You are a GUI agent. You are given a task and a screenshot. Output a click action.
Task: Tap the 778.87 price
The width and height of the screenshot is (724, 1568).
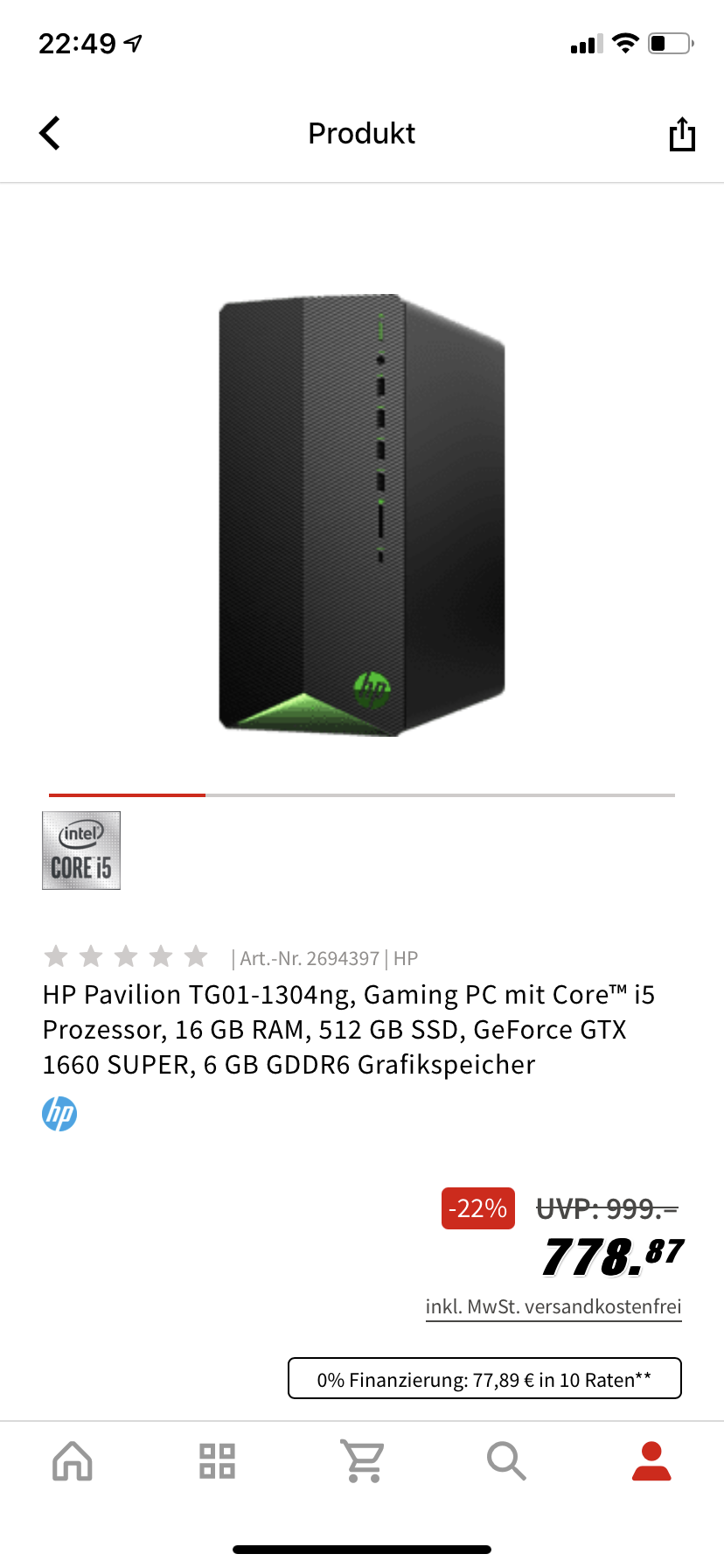point(613,1256)
